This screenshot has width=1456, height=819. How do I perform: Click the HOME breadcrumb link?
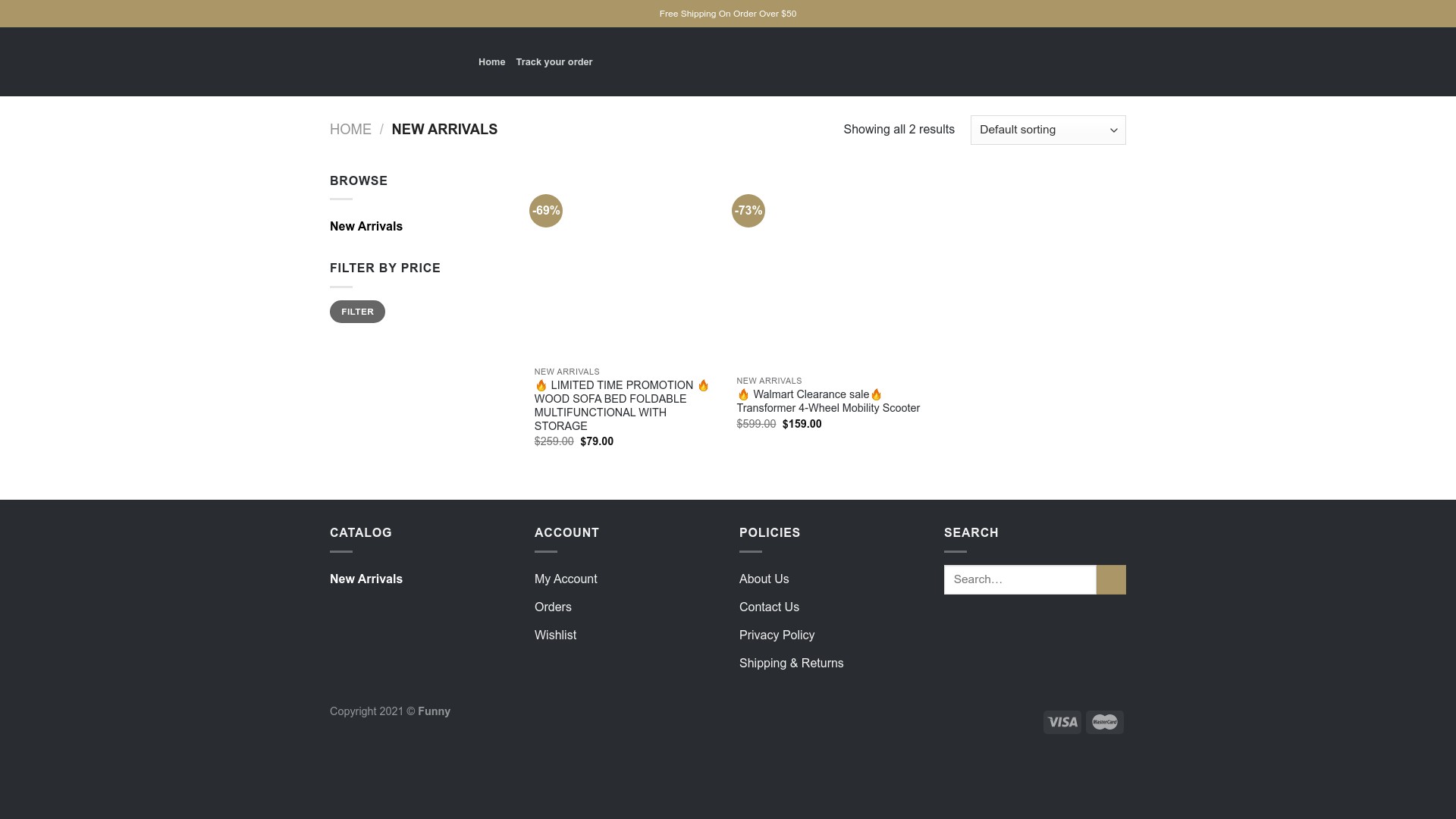(x=350, y=130)
